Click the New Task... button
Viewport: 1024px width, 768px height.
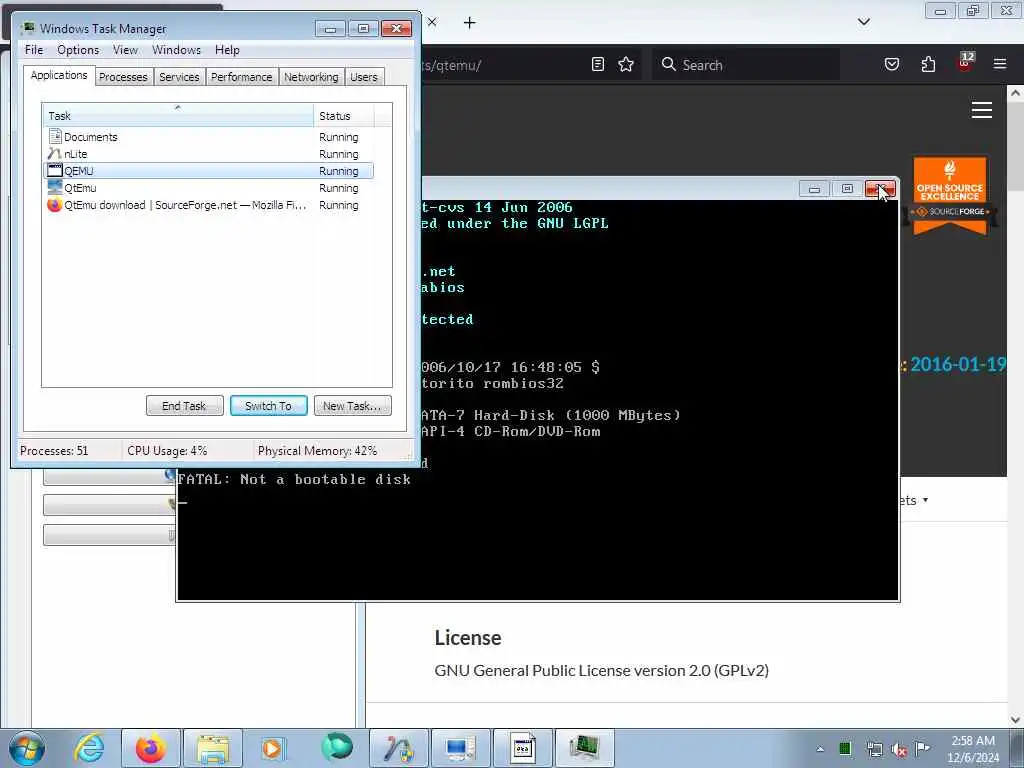[353, 406]
